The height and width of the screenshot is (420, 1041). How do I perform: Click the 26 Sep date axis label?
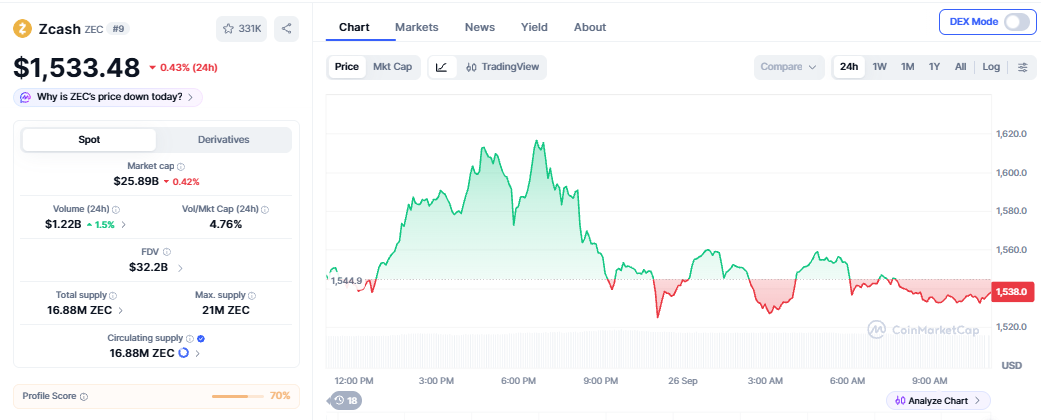pos(682,381)
